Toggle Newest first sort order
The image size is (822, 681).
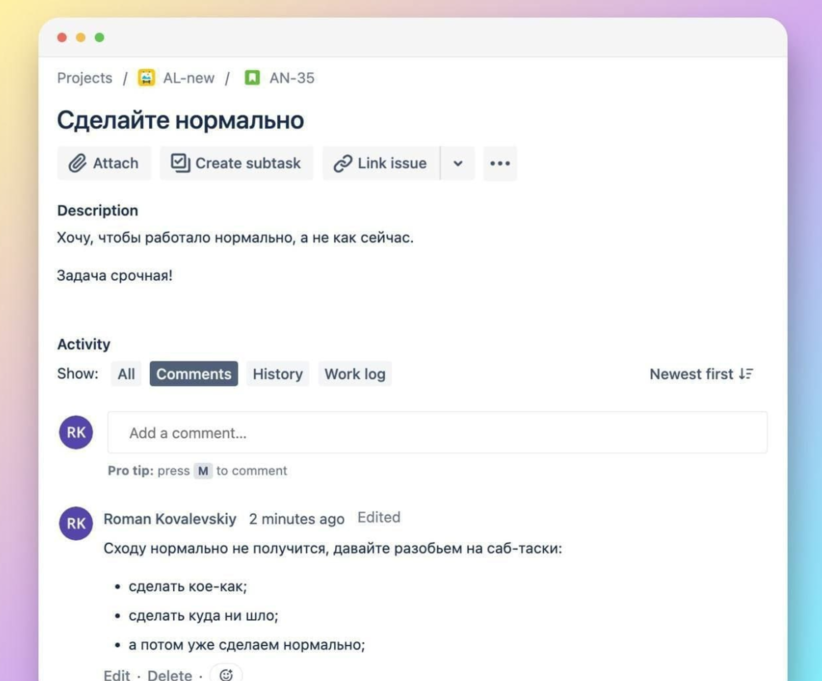point(701,374)
